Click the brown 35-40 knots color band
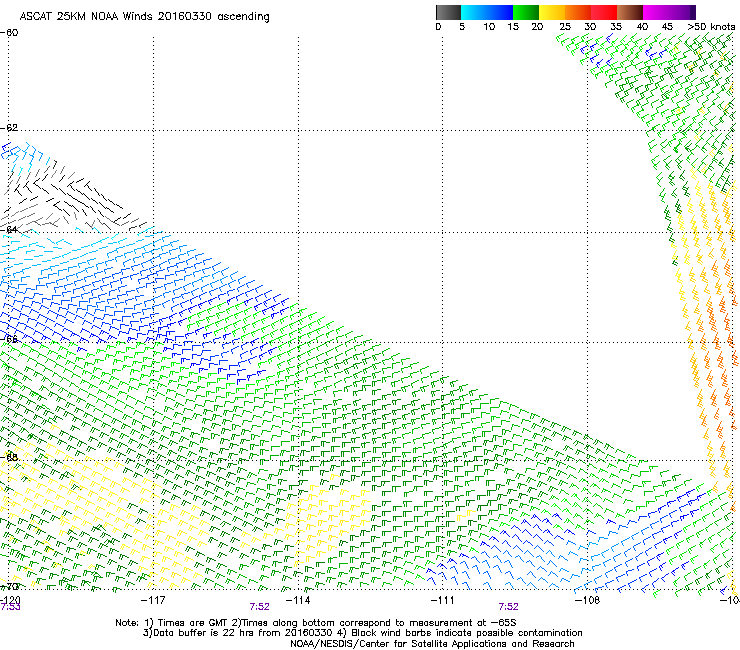This screenshot has width=740, height=650. pyautogui.click(x=630, y=12)
